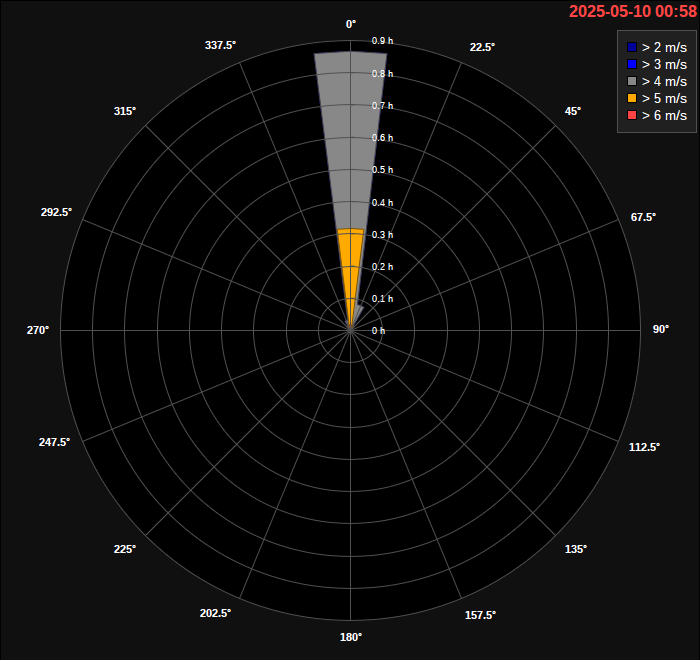Image resolution: width=700 pixels, height=660 pixels.
Task: Click the 0.5 h radial axis label
Action: pos(383,170)
